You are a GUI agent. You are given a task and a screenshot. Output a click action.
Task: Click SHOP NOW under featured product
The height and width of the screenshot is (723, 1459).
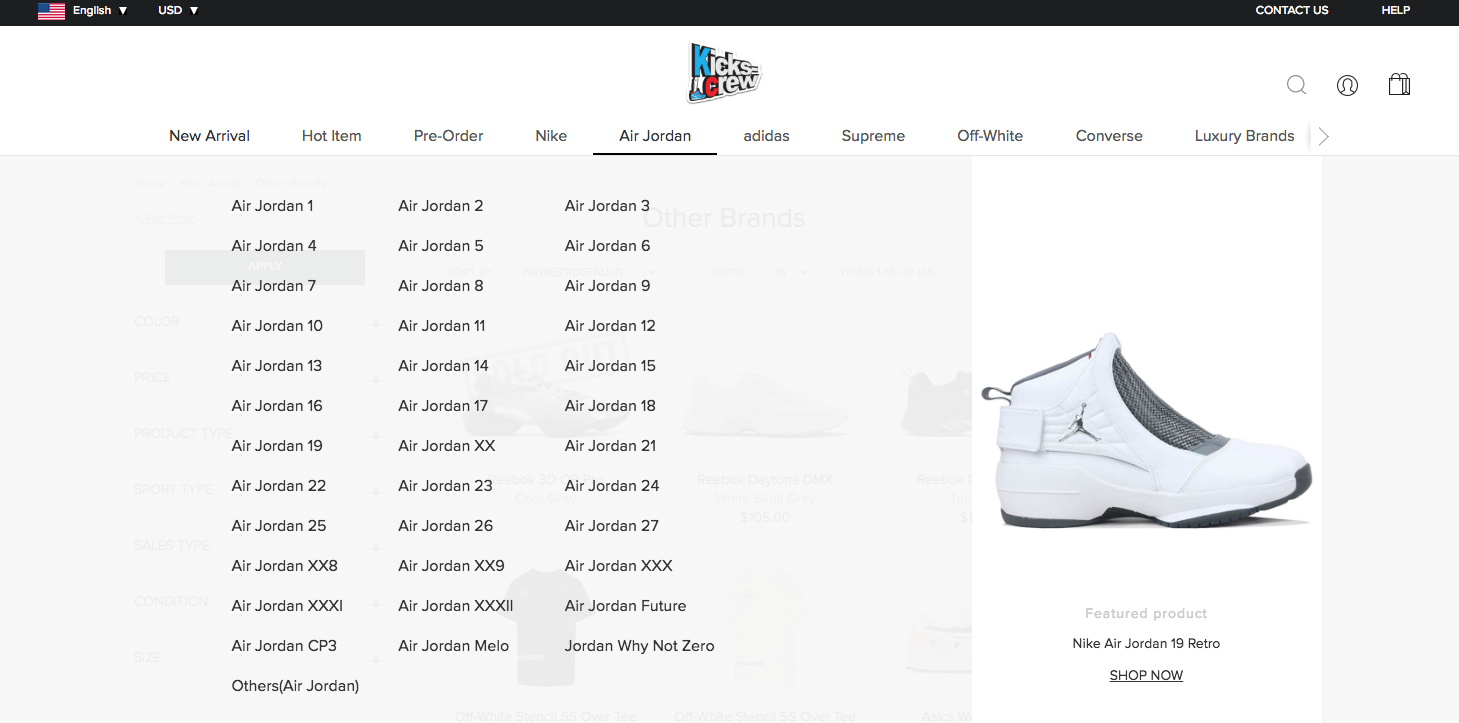click(x=1146, y=675)
